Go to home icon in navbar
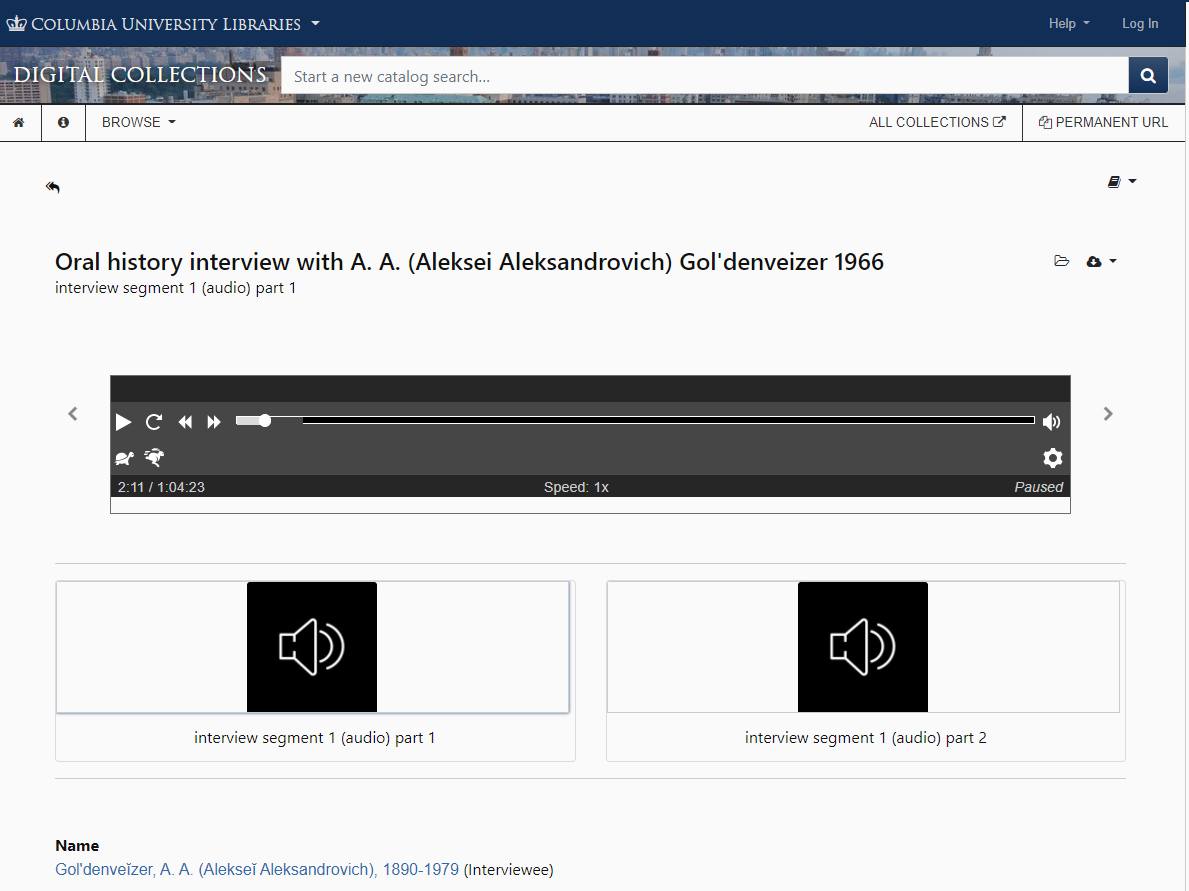 [19, 122]
